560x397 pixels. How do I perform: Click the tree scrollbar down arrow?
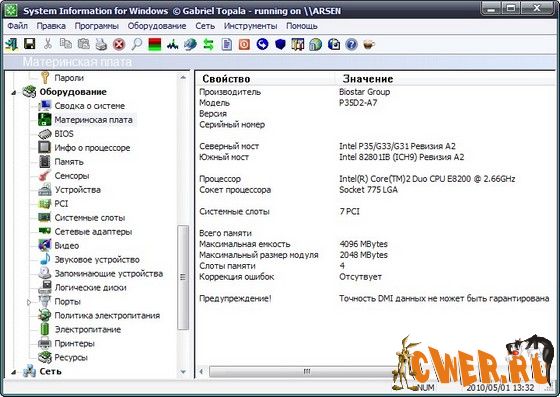pos(183,372)
